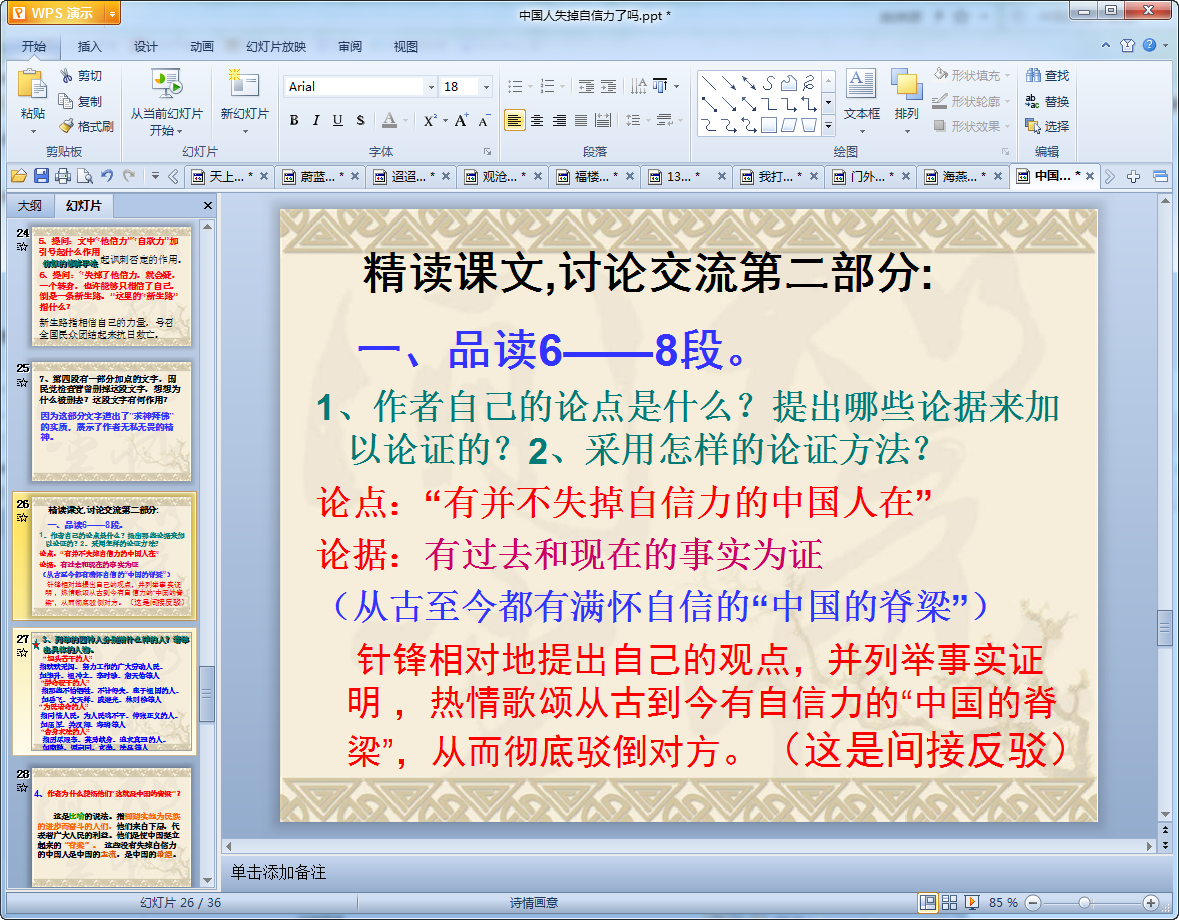Copy selection using the 复制 button
Viewport: 1179px width, 920px height.
point(80,101)
